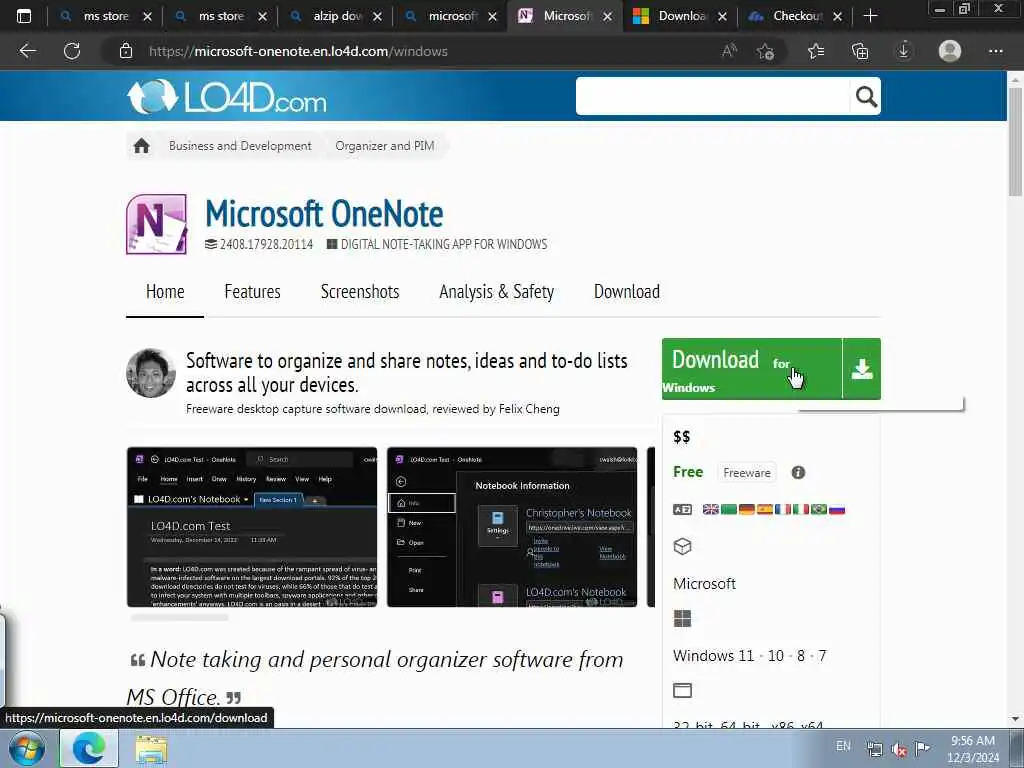Click the green download arrow icon

pyautogui.click(x=862, y=369)
